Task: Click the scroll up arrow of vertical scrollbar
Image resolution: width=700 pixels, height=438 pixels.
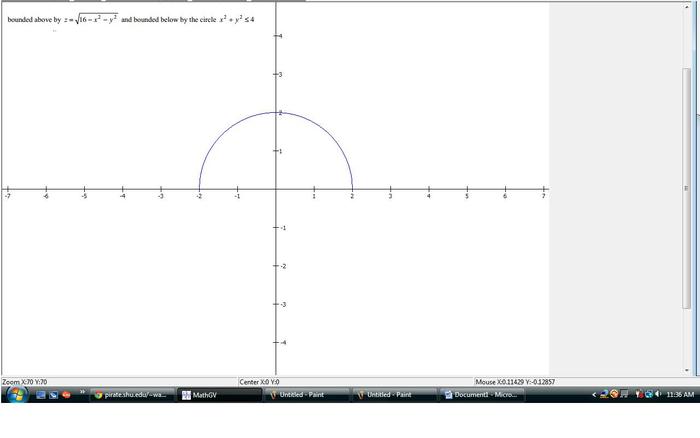Action: pos(687,7)
